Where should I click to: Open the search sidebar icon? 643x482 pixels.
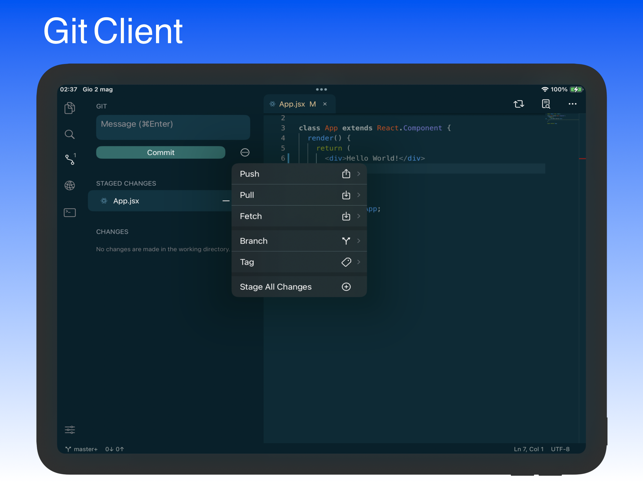pos(70,134)
